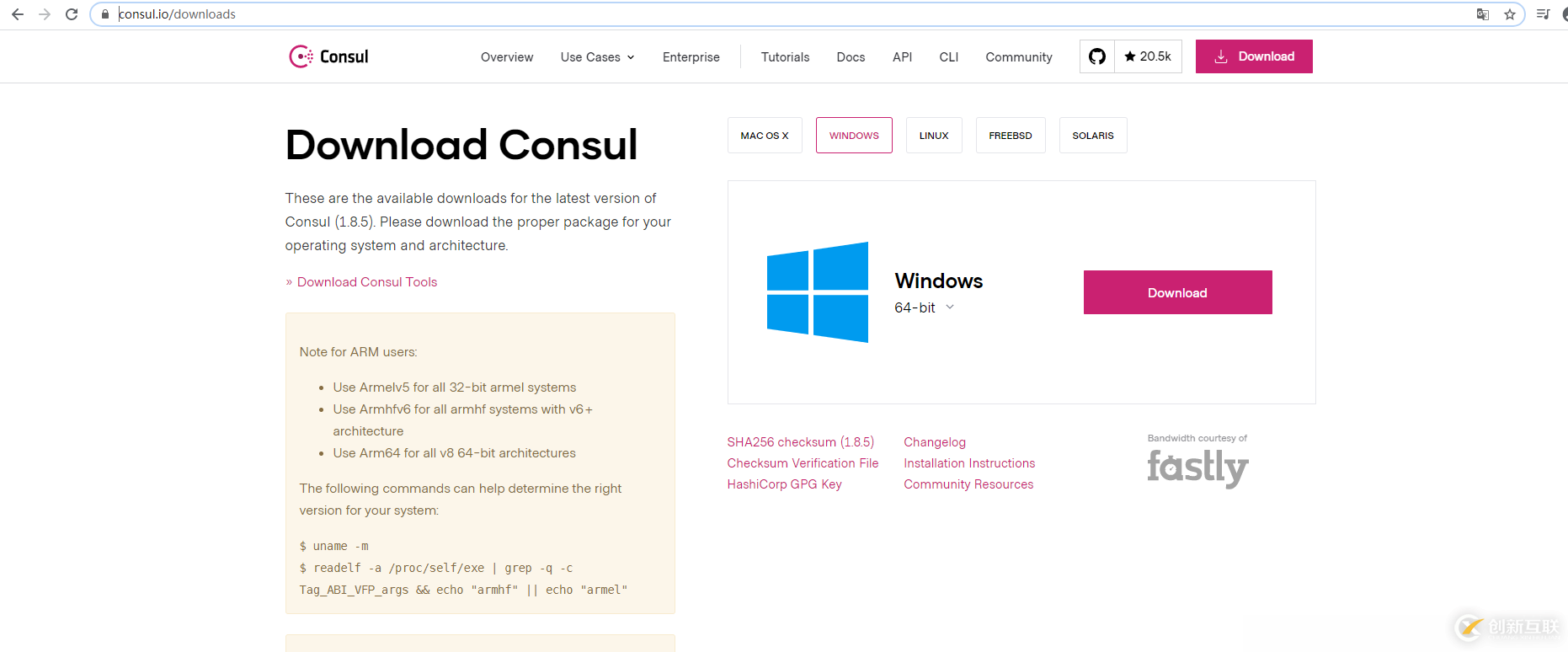Bookmark this page with the star icon

[x=1510, y=14]
